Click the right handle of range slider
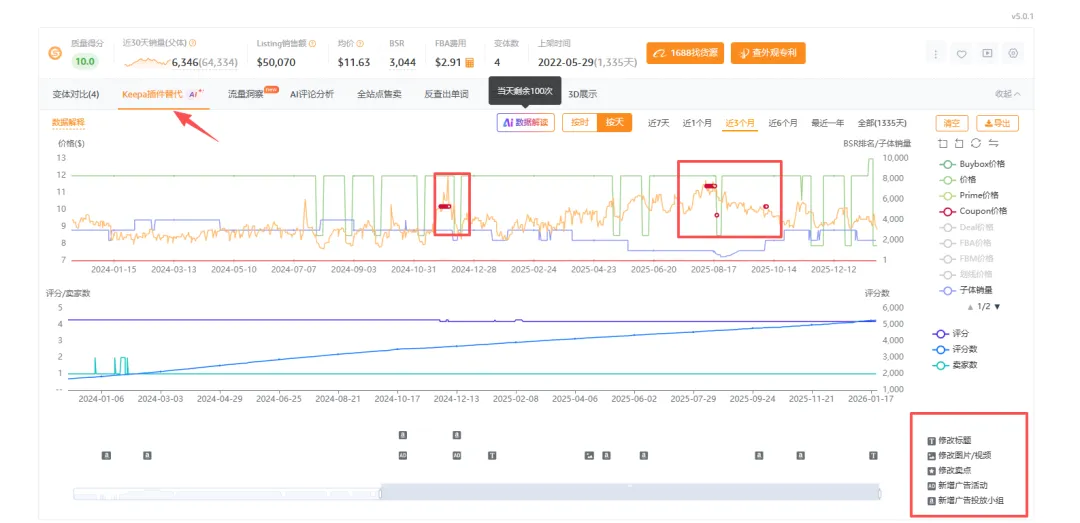The height and width of the screenshot is (523, 1080). click(x=880, y=493)
